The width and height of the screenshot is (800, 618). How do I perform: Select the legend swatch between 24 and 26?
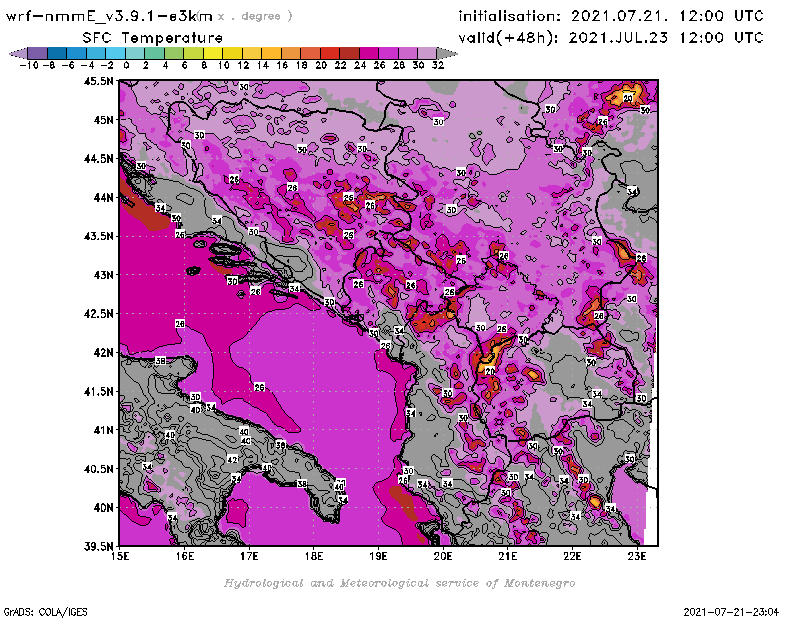pos(369,53)
